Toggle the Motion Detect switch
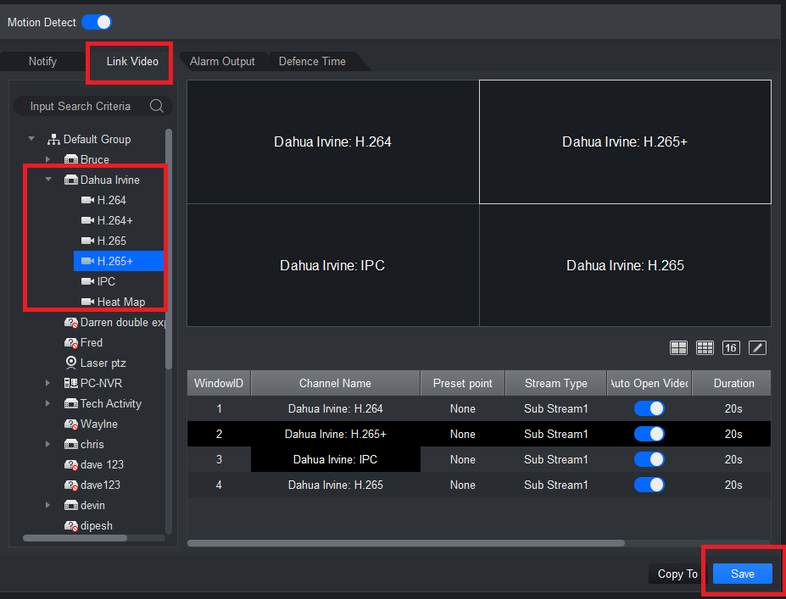This screenshot has width=786, height=599. pyautogui.click(x=96, y=22)
